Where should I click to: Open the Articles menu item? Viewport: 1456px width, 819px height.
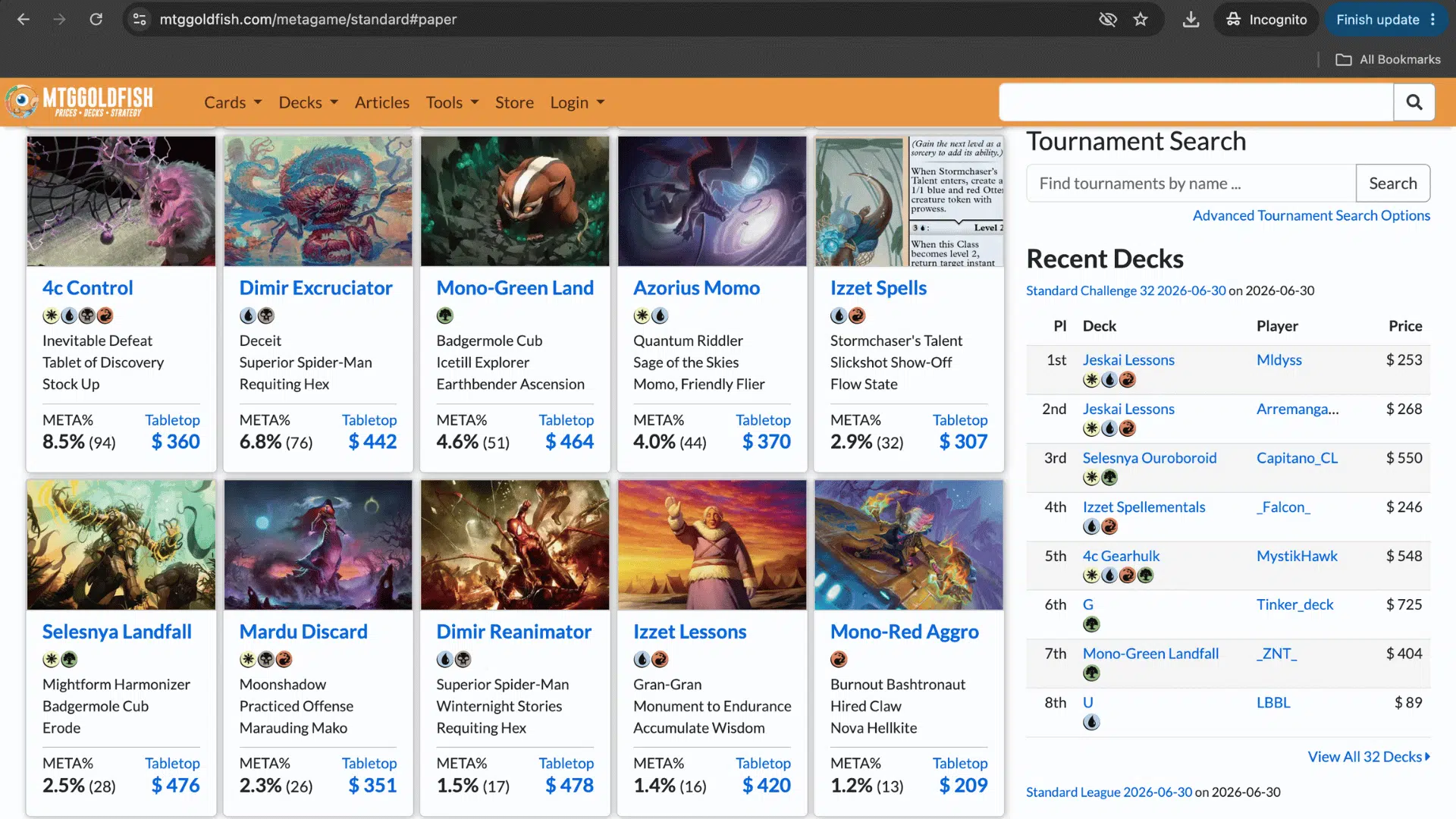(382, 102)
